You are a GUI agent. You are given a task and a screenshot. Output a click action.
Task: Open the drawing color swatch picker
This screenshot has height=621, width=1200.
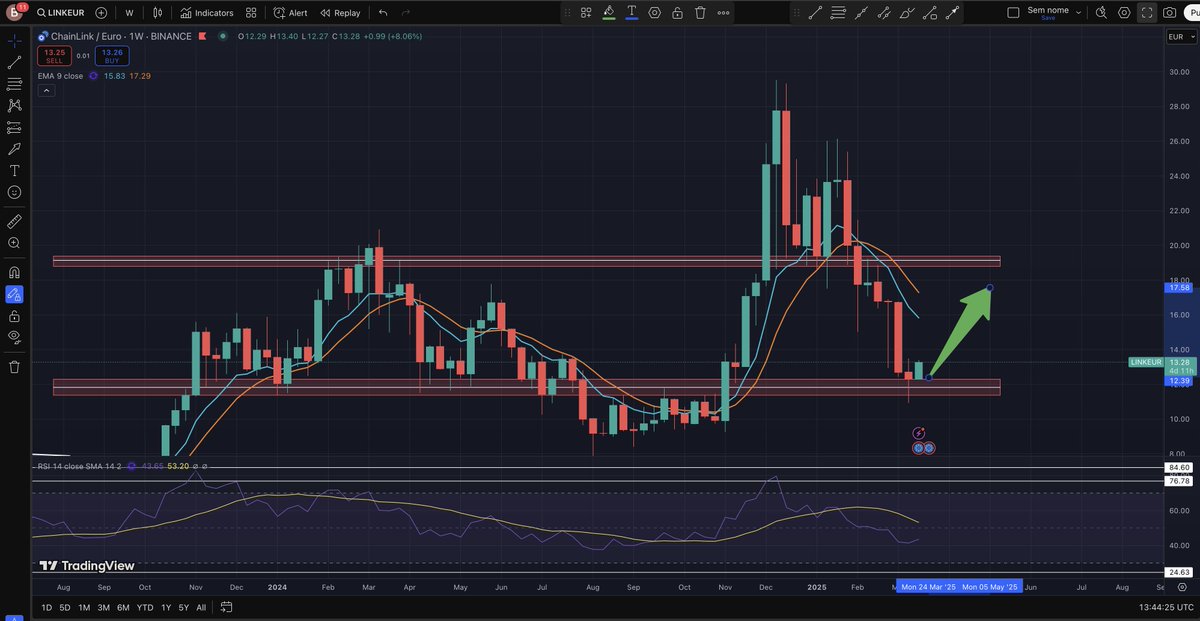608,12
